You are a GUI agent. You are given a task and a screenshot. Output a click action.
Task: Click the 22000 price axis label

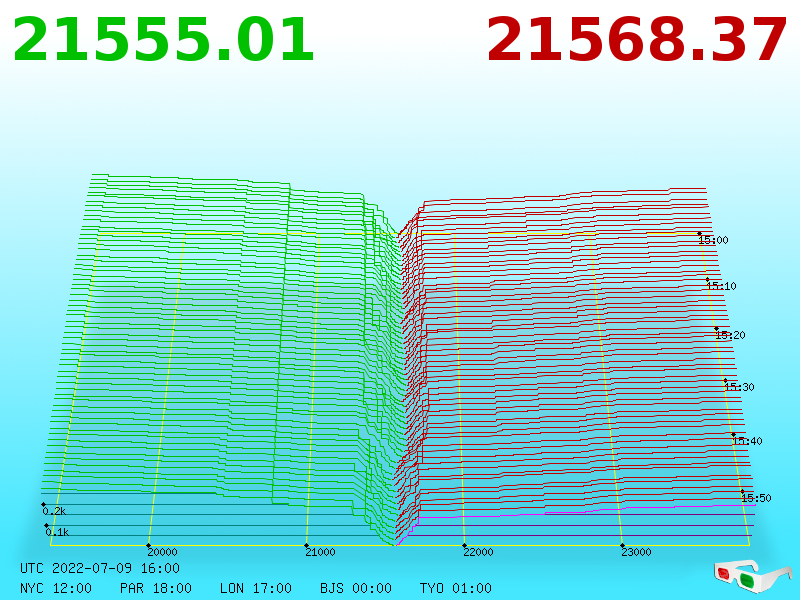pyautogui.click(x=478, y=552)
